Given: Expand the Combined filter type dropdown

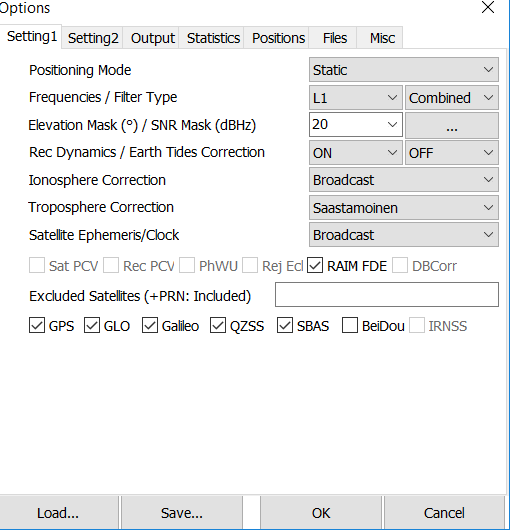Looking at the screenshot, I should click(x=452, y=98).
